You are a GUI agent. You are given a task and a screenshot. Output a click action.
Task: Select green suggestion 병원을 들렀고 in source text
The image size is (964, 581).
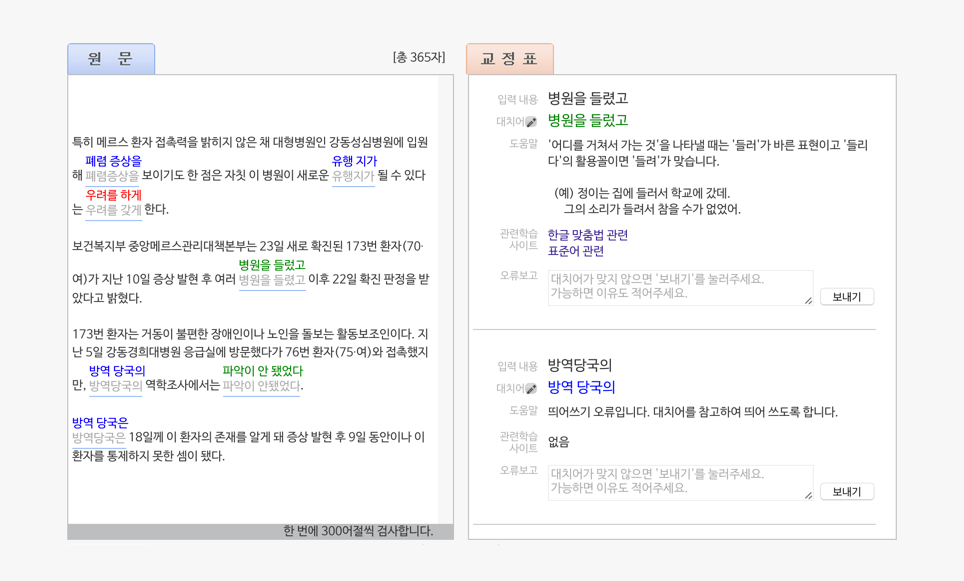[x=272, y=265]
